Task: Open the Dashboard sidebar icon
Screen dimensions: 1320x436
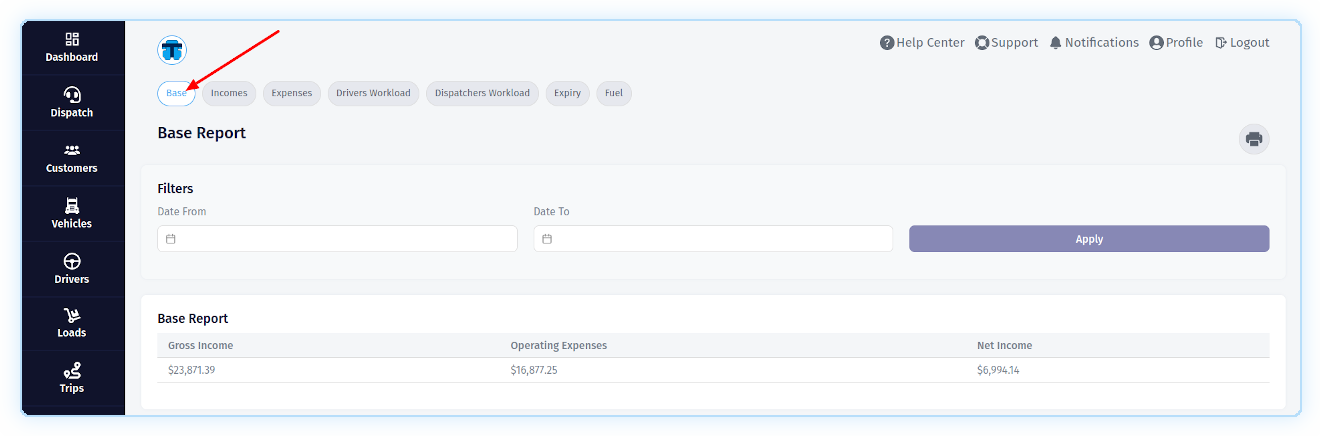Action: click(x=72, y=40)
